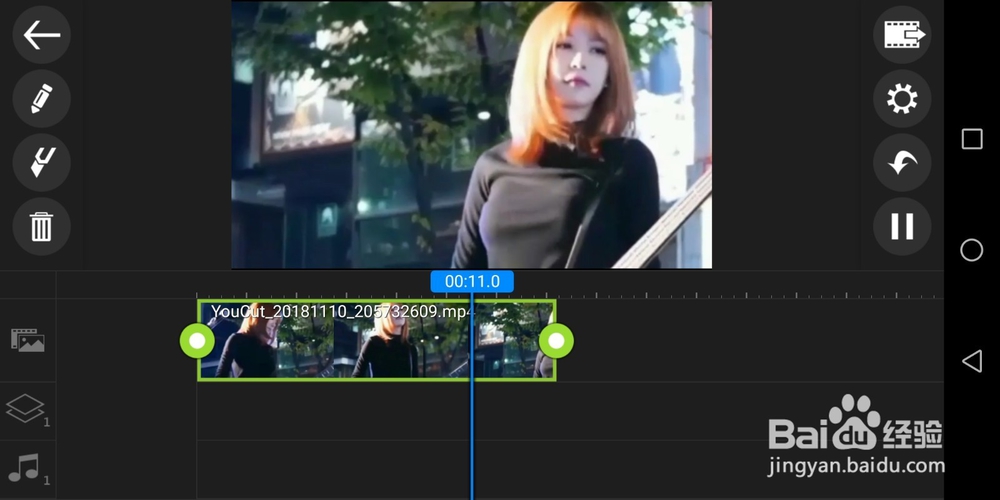Tap the clip's left trim handle

197,341
